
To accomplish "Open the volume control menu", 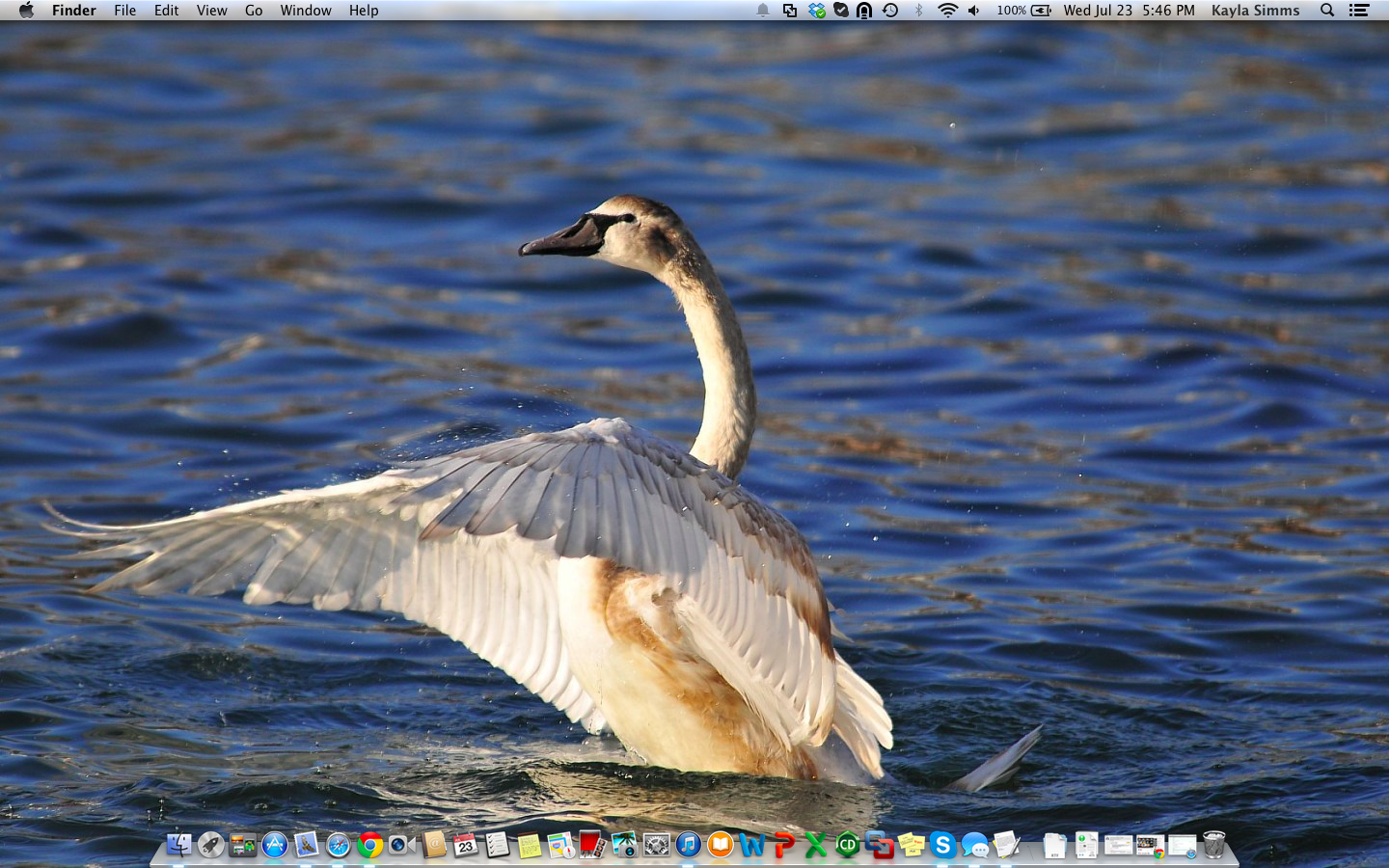I will [x=974, y=11].
